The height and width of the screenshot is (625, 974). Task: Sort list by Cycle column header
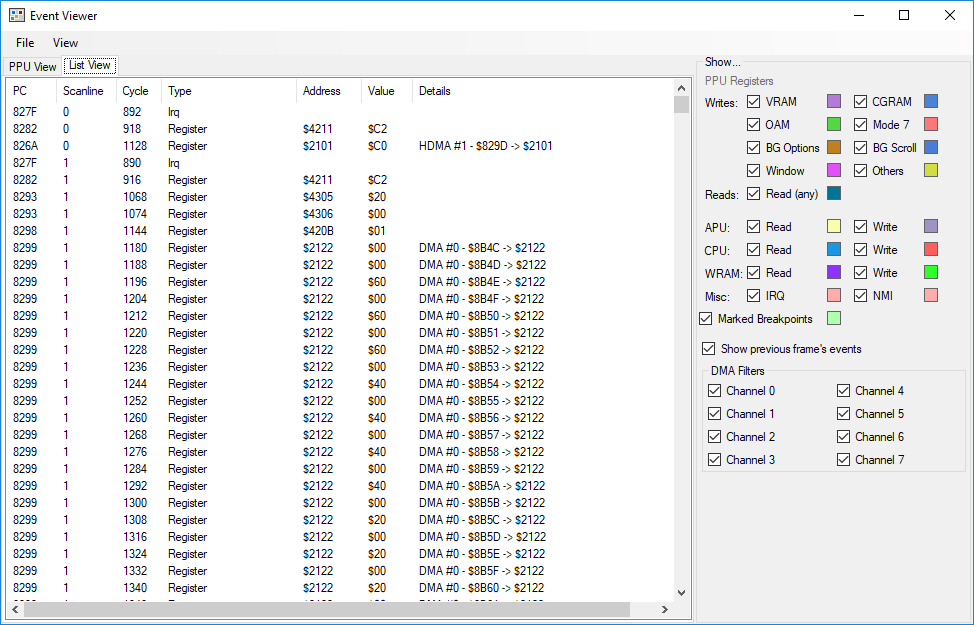[138, 91]
